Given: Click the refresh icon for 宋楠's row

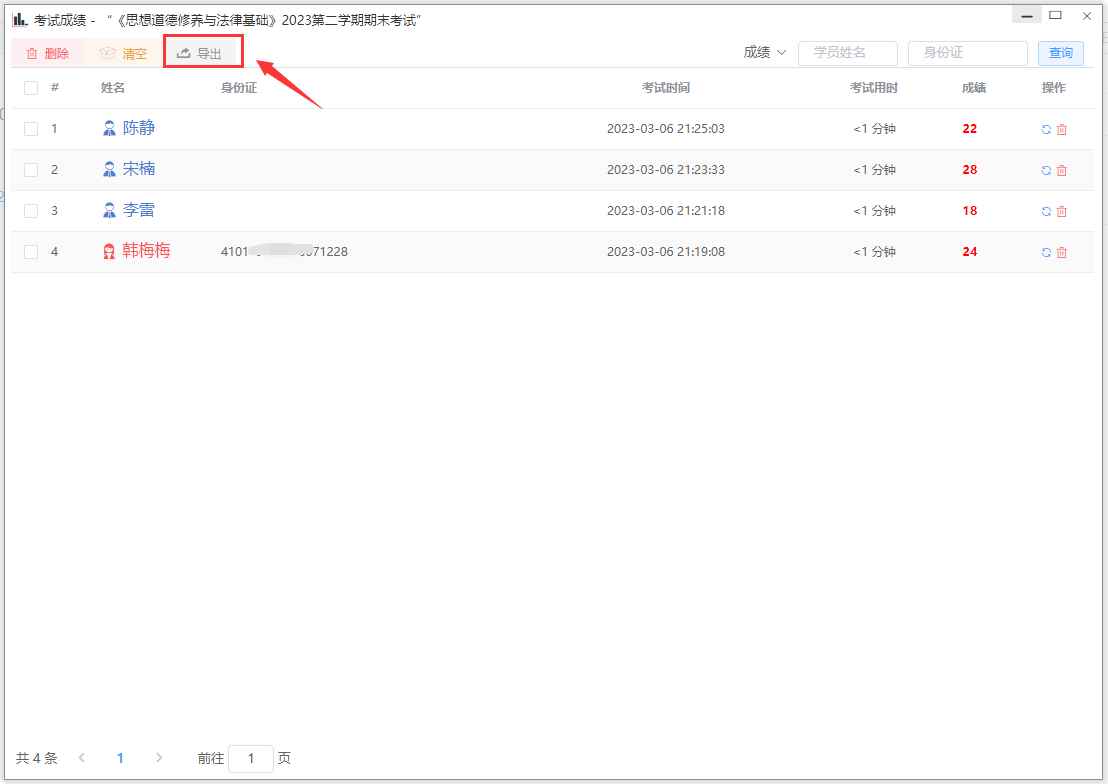Looking at the screenshot, I should pos(1046,170).
